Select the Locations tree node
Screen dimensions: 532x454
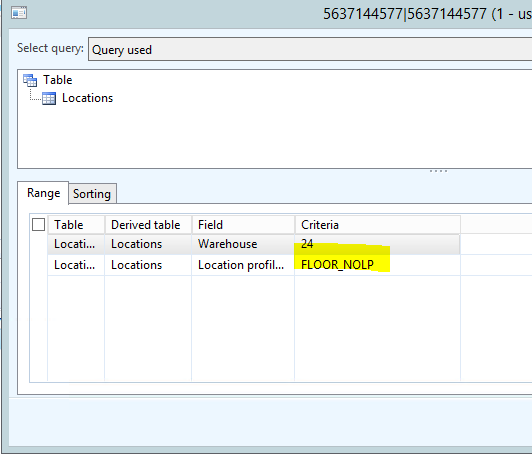(x=87, y=98)
